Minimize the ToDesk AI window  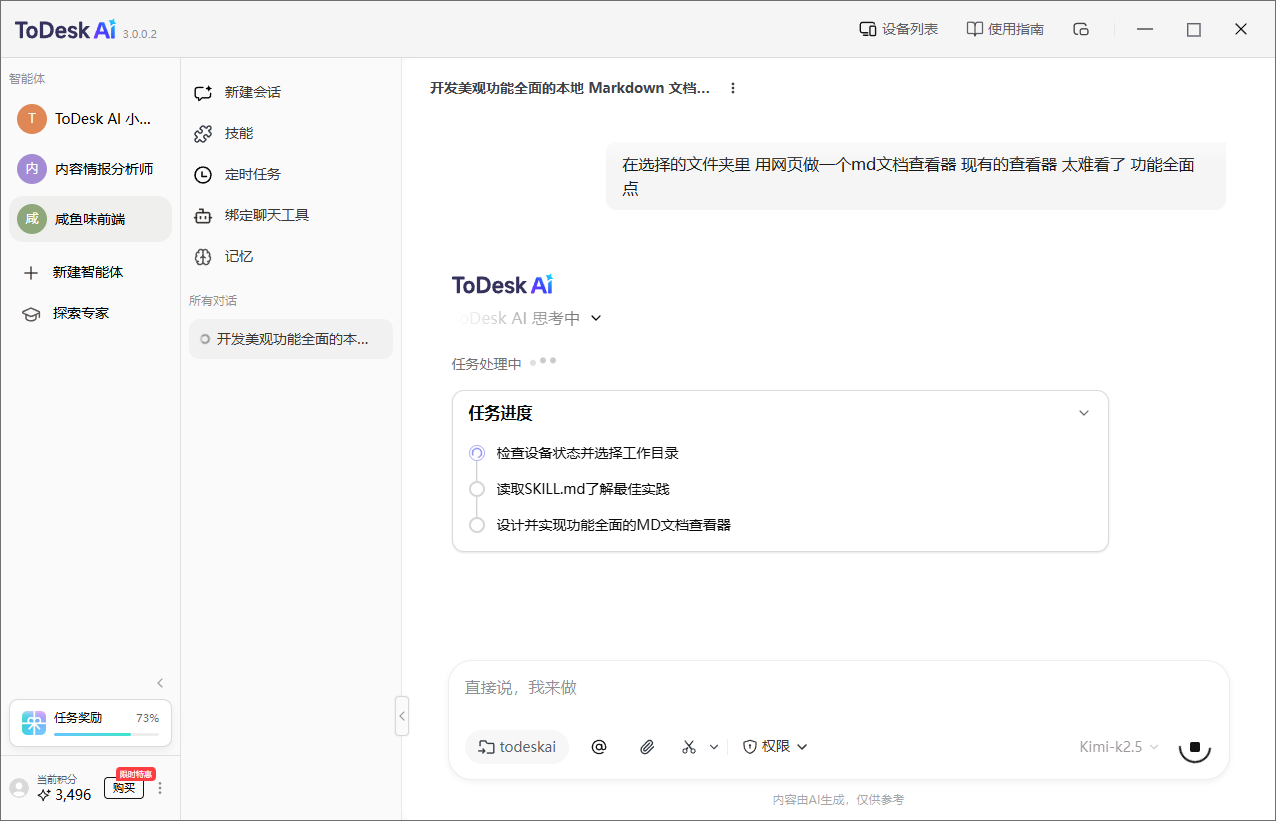click(1147, 29)
